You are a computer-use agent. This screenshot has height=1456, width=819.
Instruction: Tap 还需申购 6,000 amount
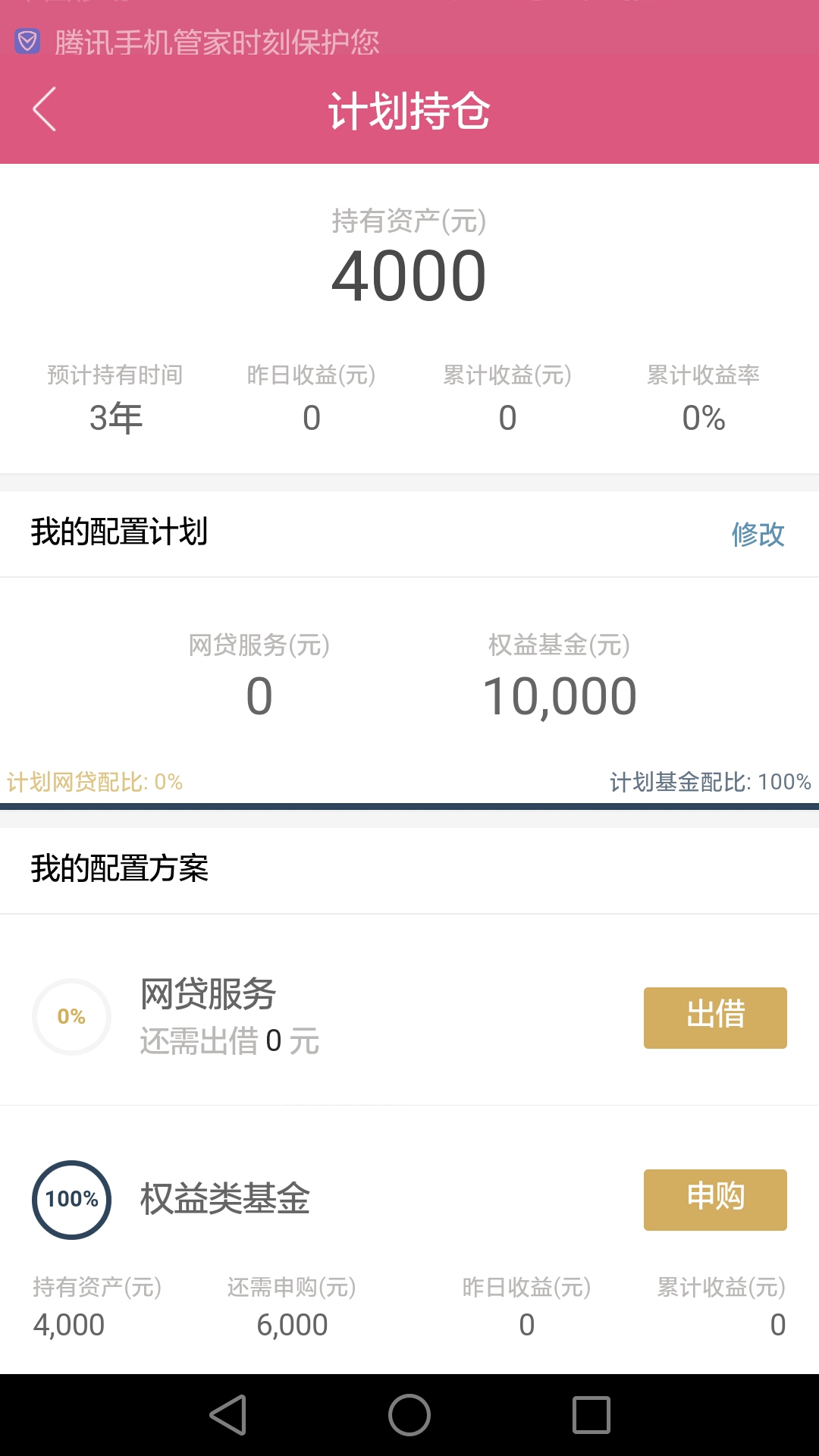(x=292, y=1325)
